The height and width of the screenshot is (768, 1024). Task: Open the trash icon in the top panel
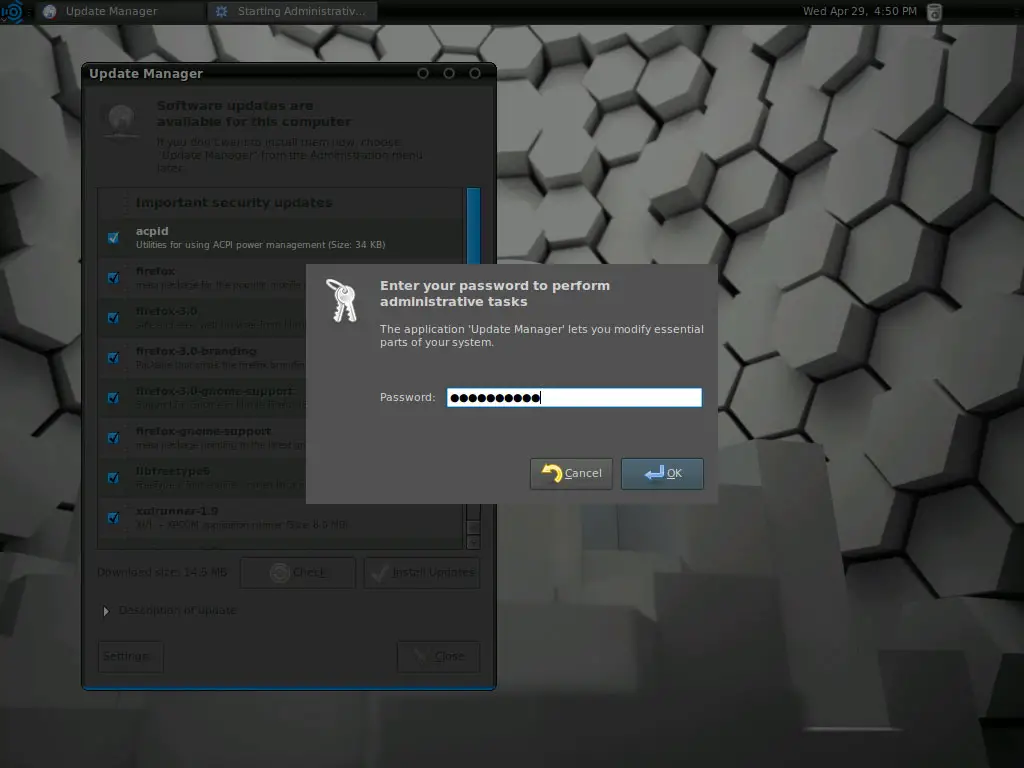tap(935, 12)
